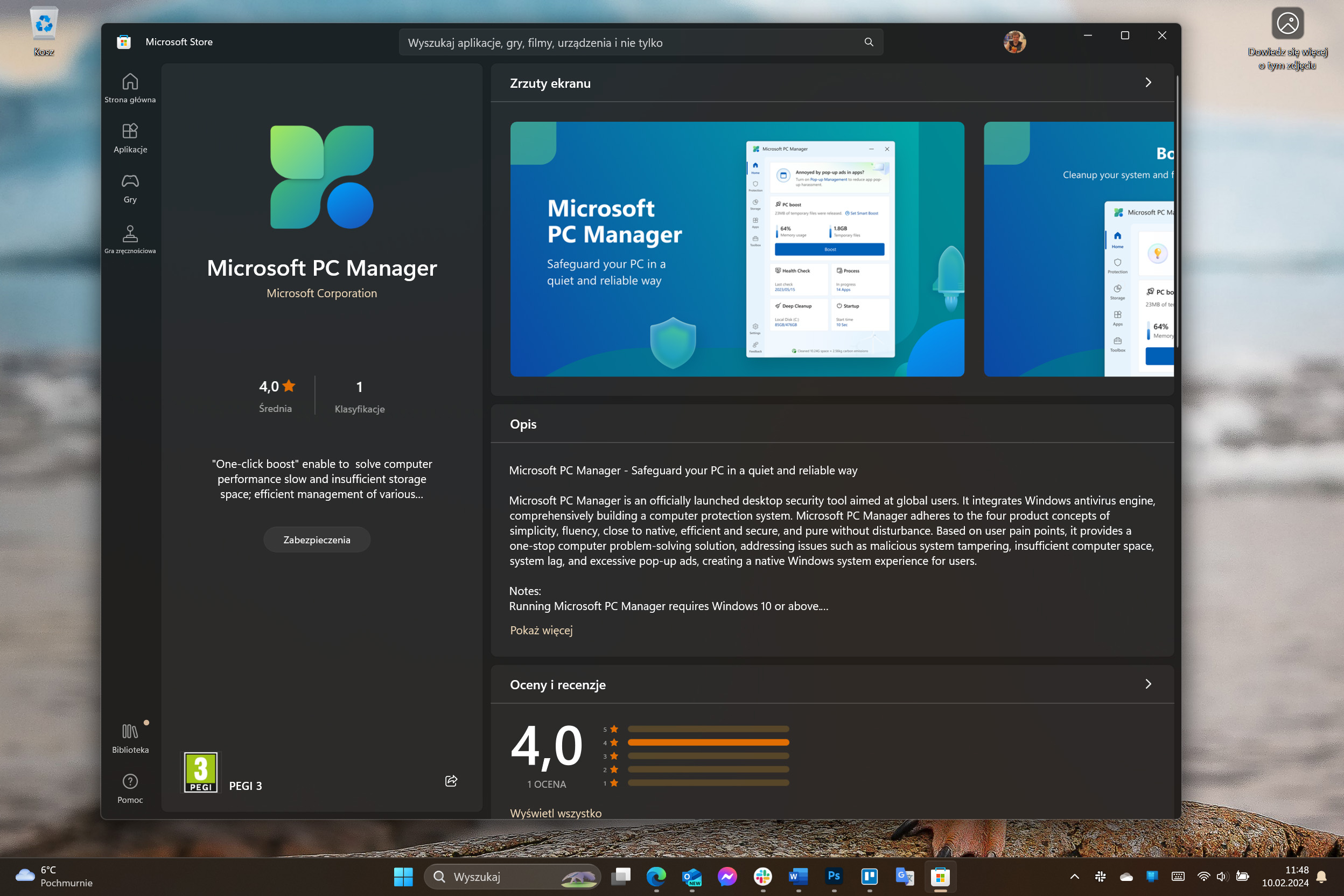The width and height of the screenshot is (1344, 896).
Task: Open Messenger from taskbar
Action: [727, 877]
